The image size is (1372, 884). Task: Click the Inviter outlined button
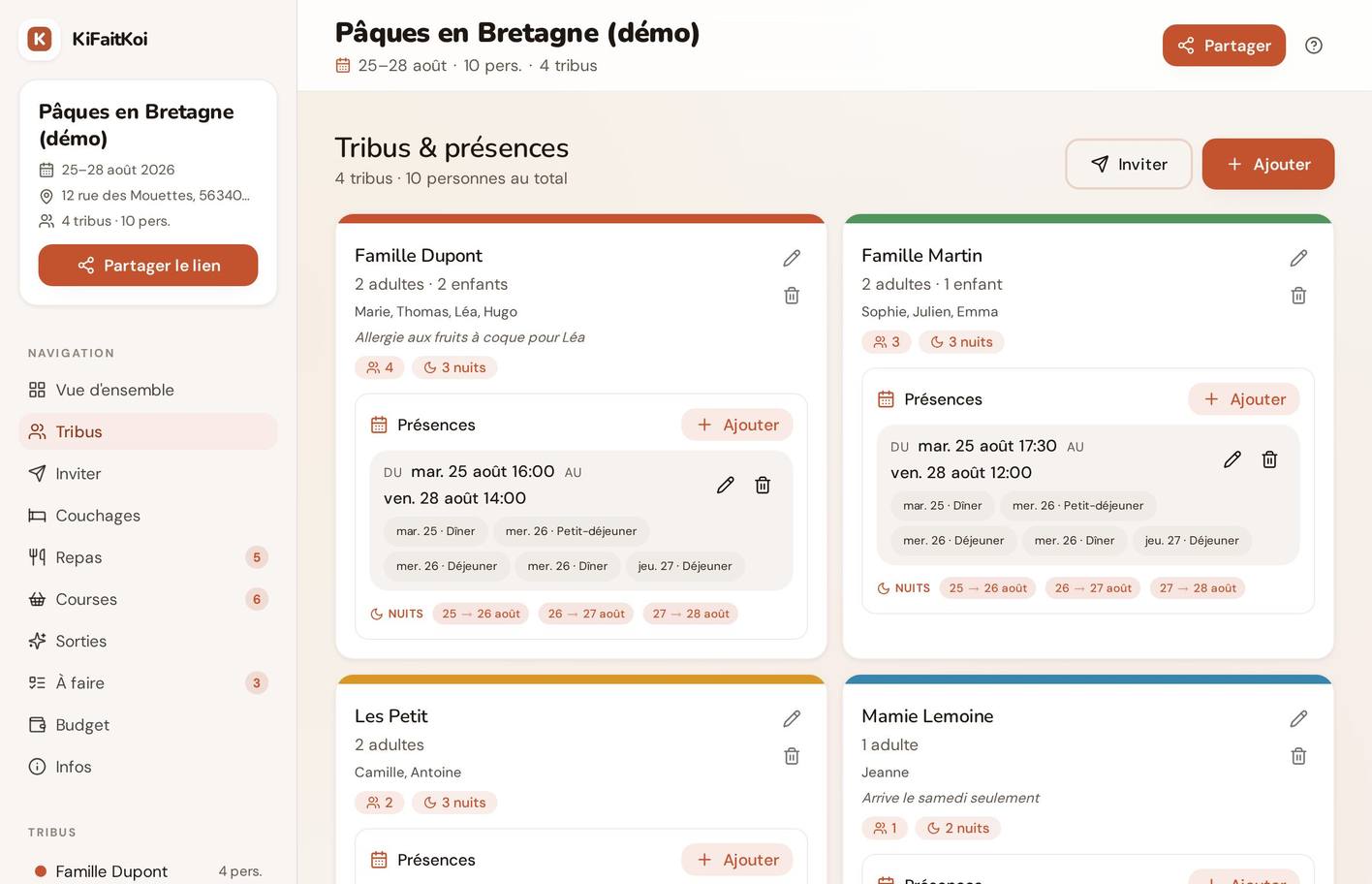1129,164
